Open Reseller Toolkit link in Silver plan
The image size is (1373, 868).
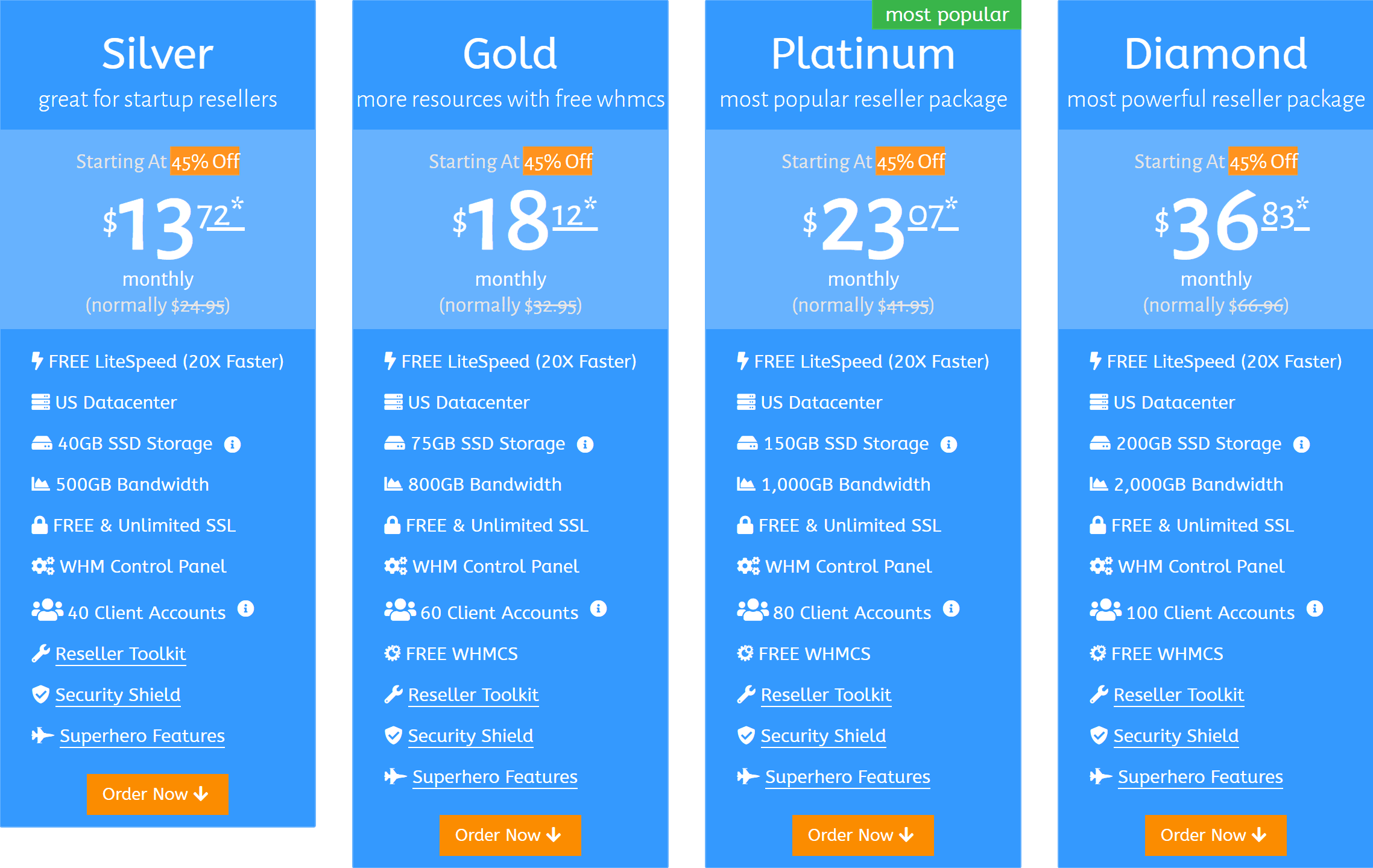click(x=121, y=654)
